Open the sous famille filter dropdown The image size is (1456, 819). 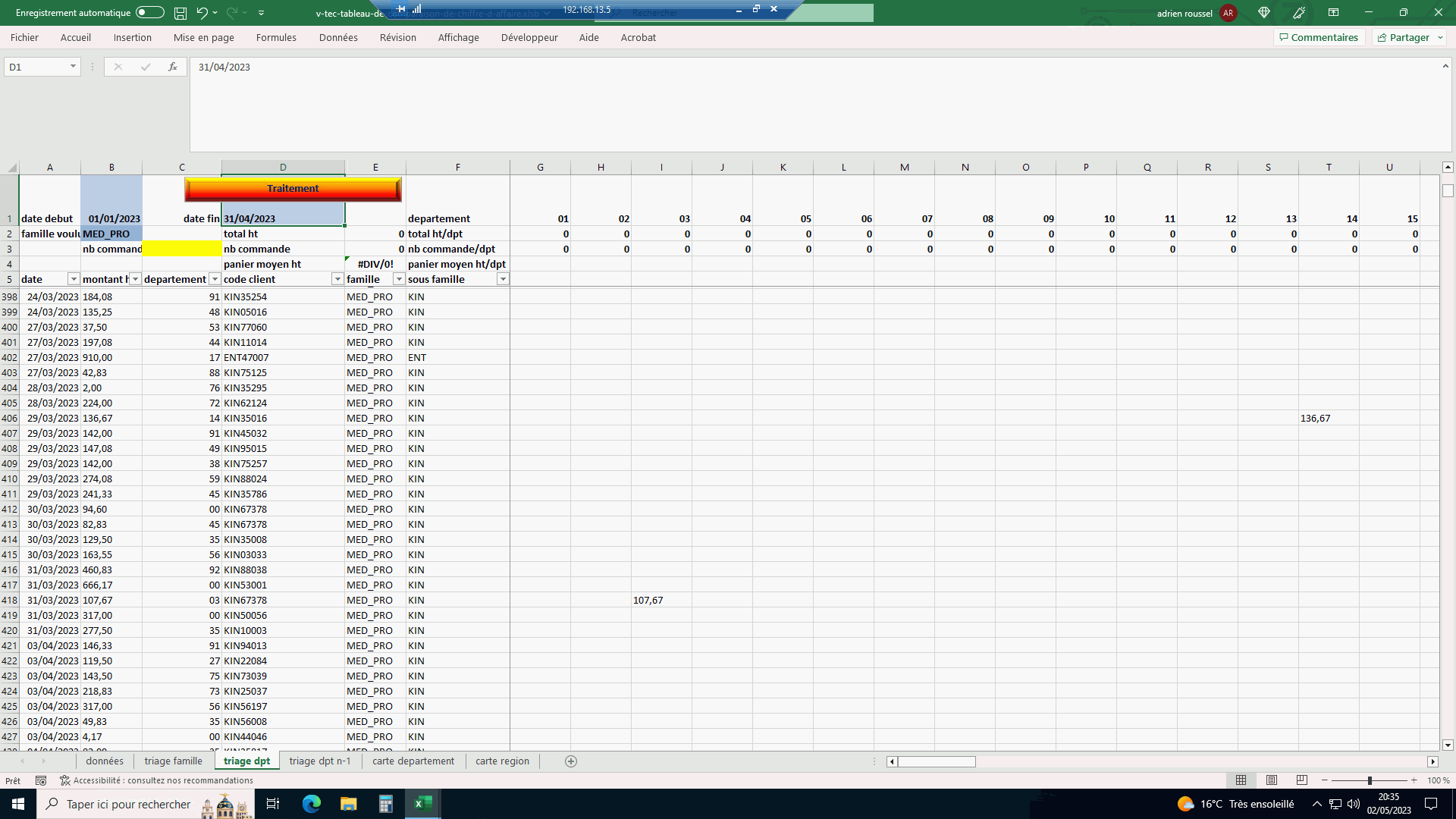[x=503, y=279]
